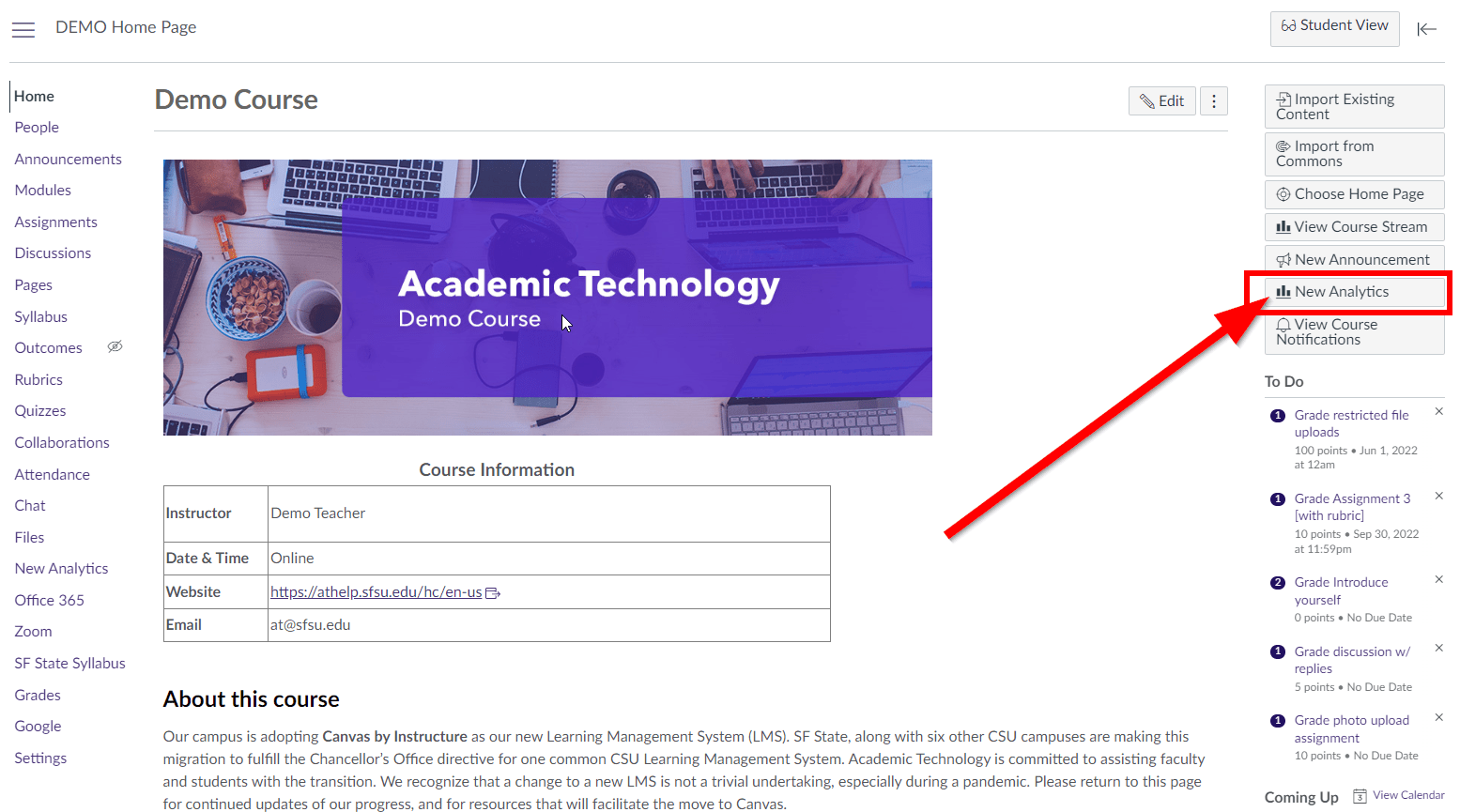Click the Student View button
The width and height of the screenshot is (1460, 812).
point(1334,28)
